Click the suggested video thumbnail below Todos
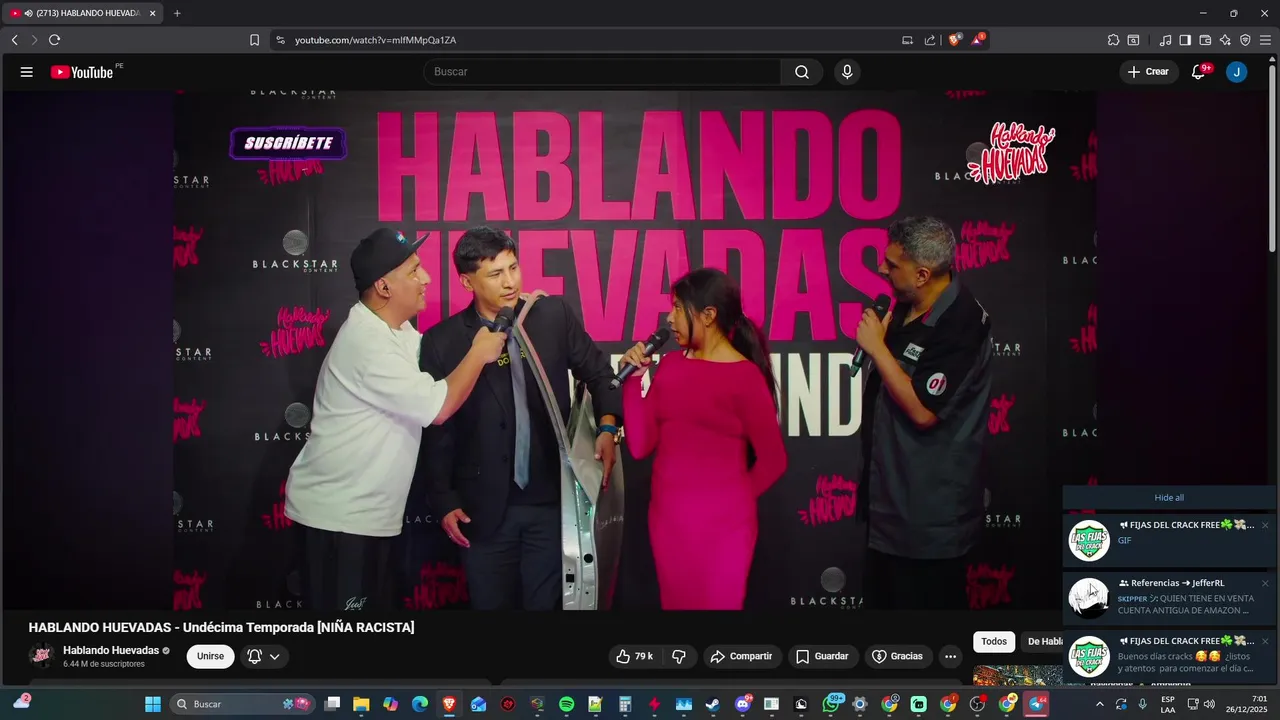This screenshot has width=1280, height=720. 1017,675
